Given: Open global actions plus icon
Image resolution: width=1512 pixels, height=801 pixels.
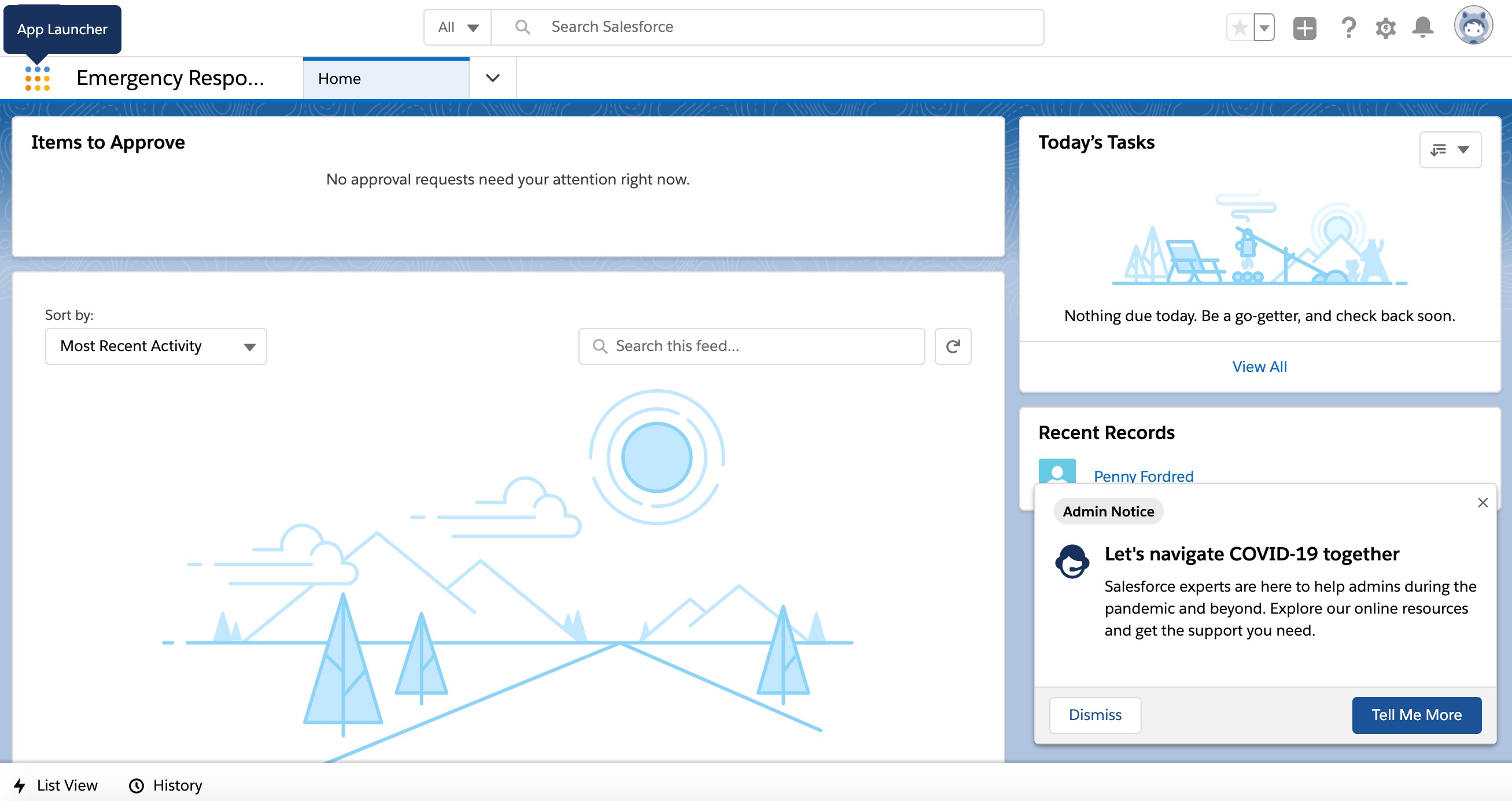Looking at the screenshot, I should coord(1304,28).
